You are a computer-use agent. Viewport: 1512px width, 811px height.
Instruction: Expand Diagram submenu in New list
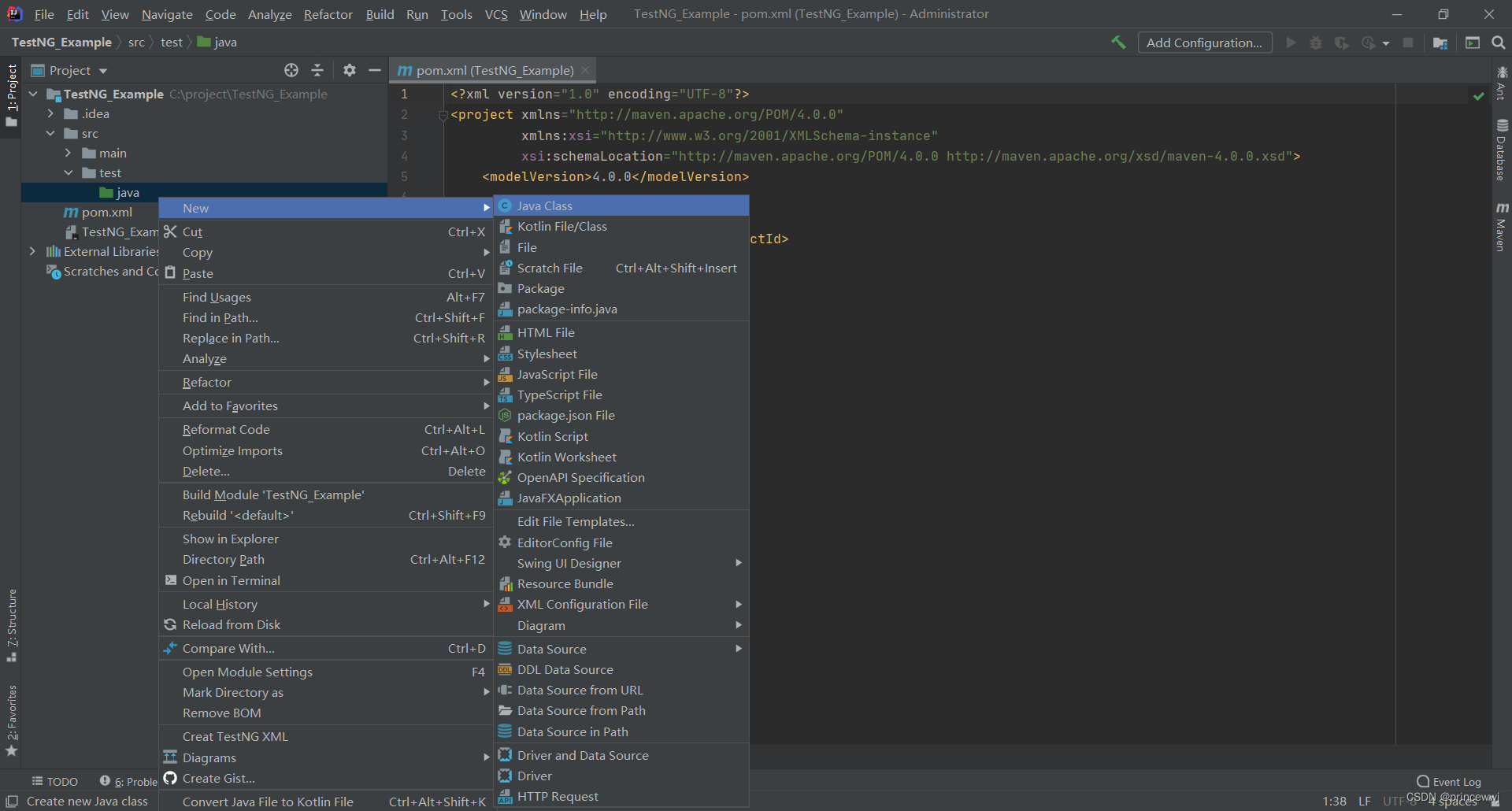pos(621,625)
